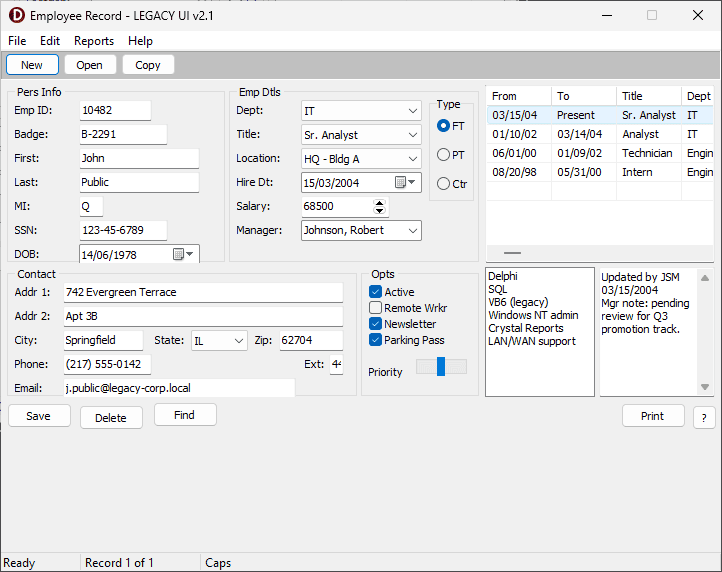The height and width of the screenshot is (572, 722).
Task: Select the Technician history row
Action: coord(600,153)
